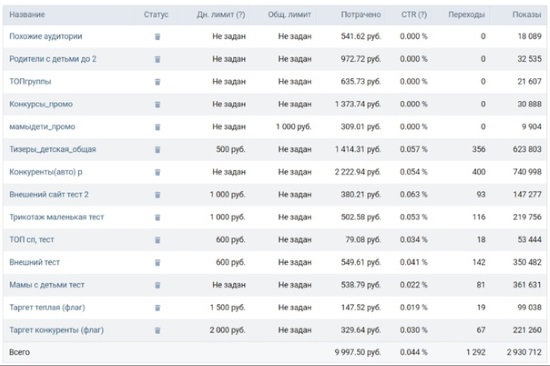Click trash icon for ТОПгруппы campaign
The width and height of the screenshot is (550, 366).
[157, 82]
